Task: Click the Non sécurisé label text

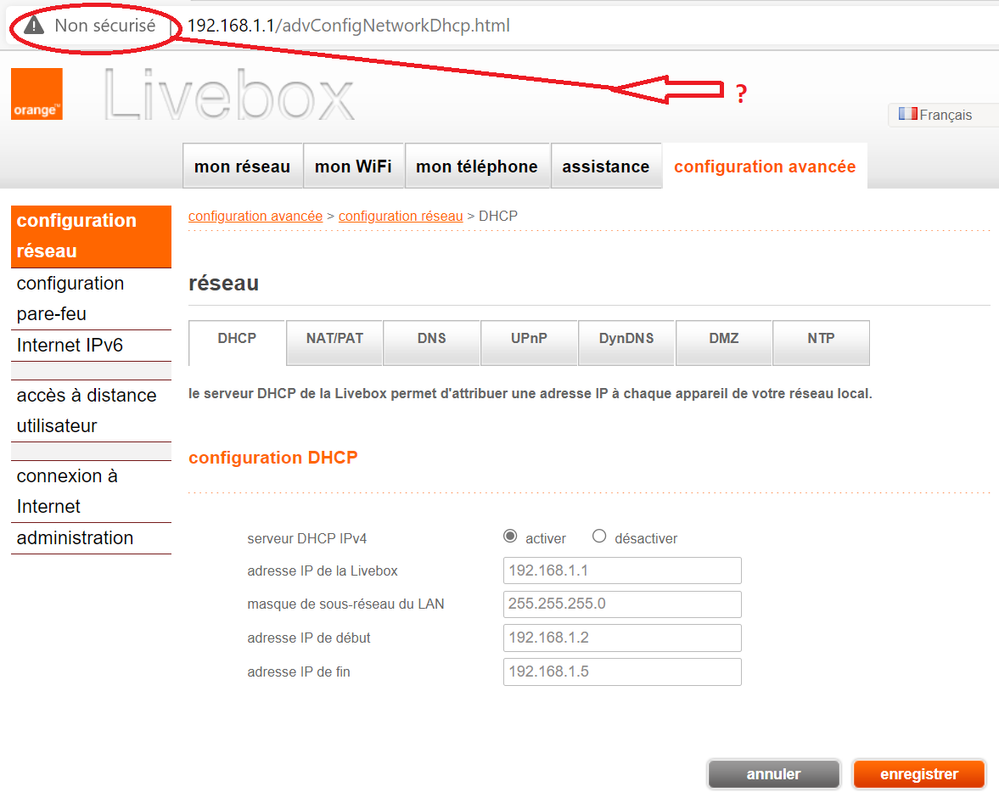Action: coord(105,25)
